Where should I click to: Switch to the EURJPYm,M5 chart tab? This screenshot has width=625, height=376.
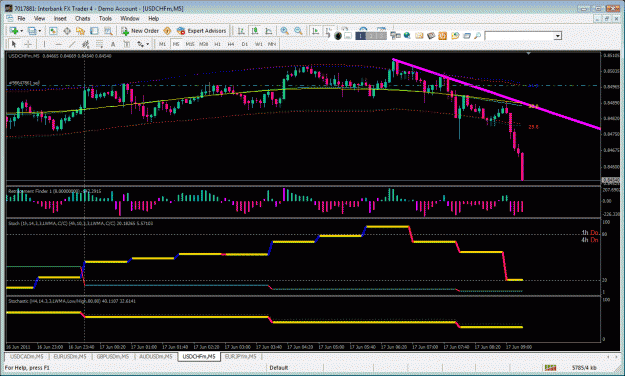[x=241, y=356]
